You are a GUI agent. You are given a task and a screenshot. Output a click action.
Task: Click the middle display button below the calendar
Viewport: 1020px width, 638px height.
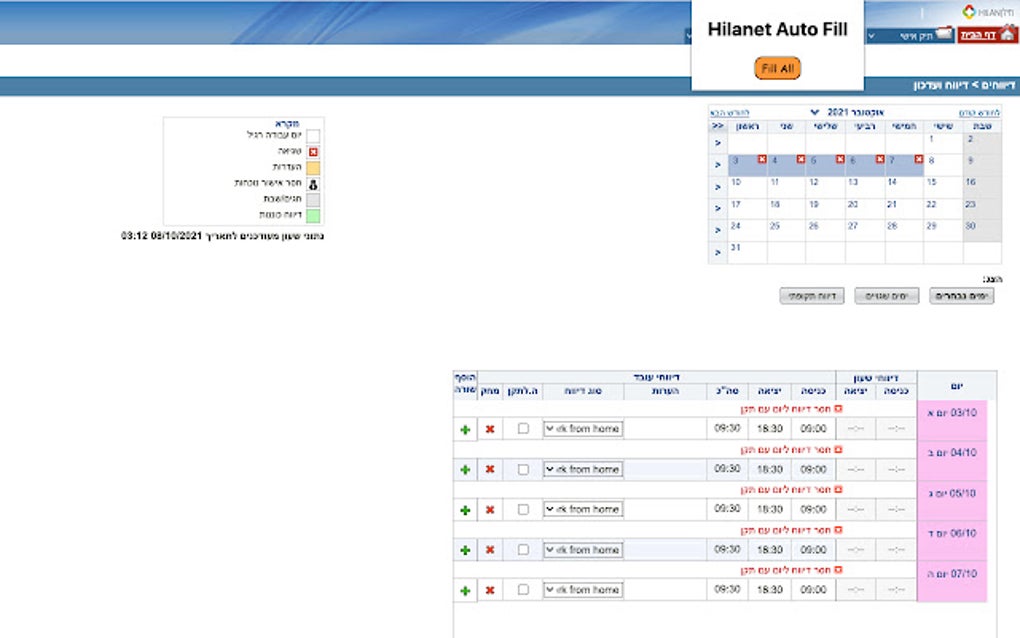point(887,296)
